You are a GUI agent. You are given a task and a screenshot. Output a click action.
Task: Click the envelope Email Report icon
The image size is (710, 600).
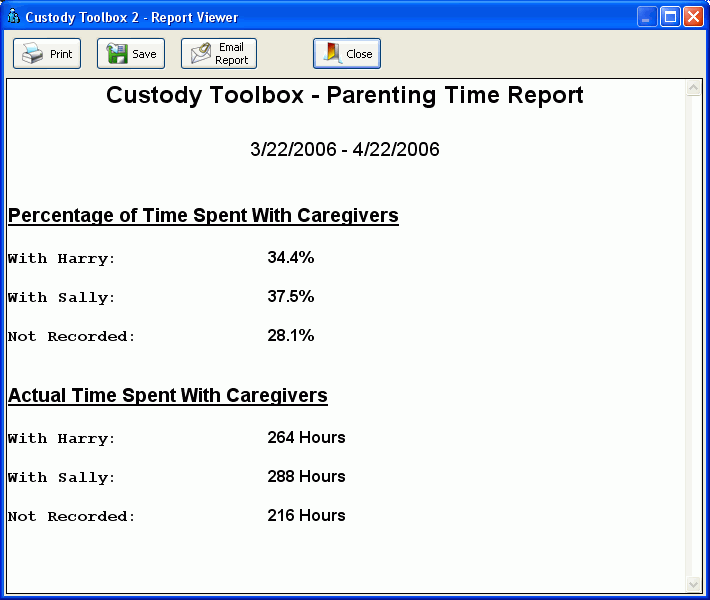[x=201, y=53]
